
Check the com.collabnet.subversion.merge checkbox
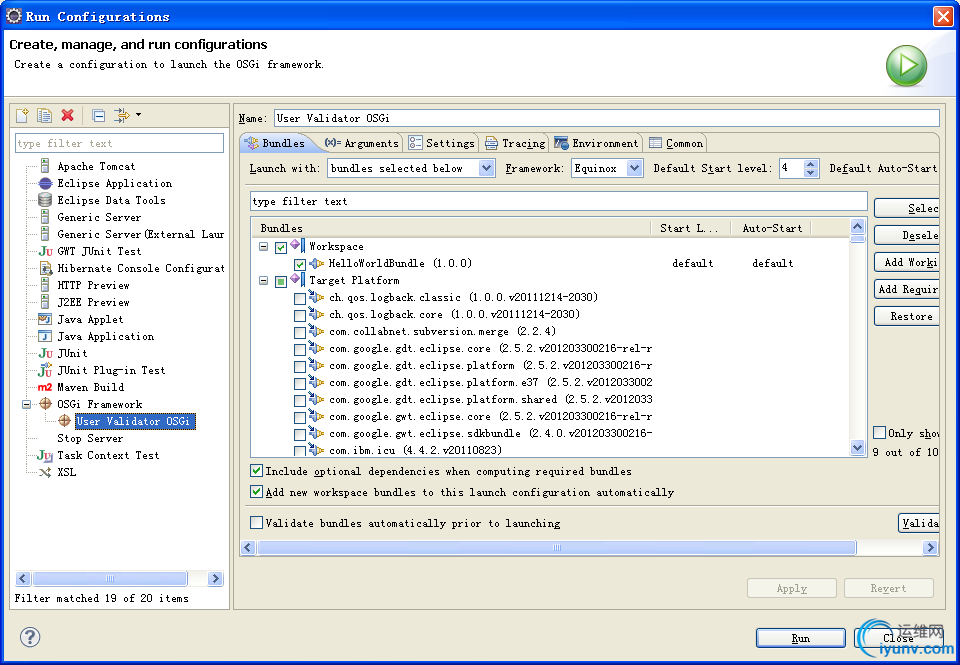[299, 332]
